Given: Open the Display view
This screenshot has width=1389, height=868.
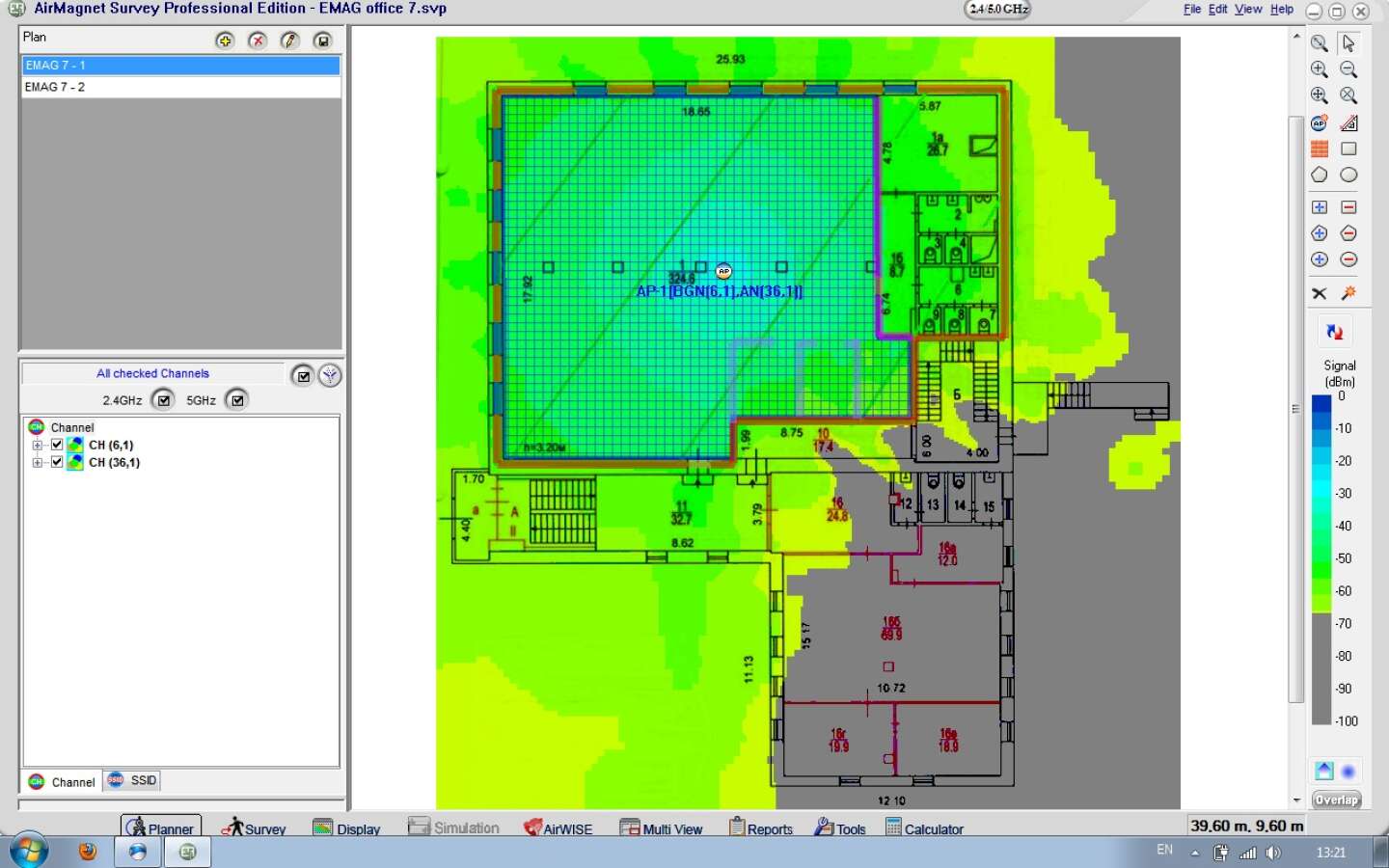Looking at the screenshot, I should coord(346,827).
